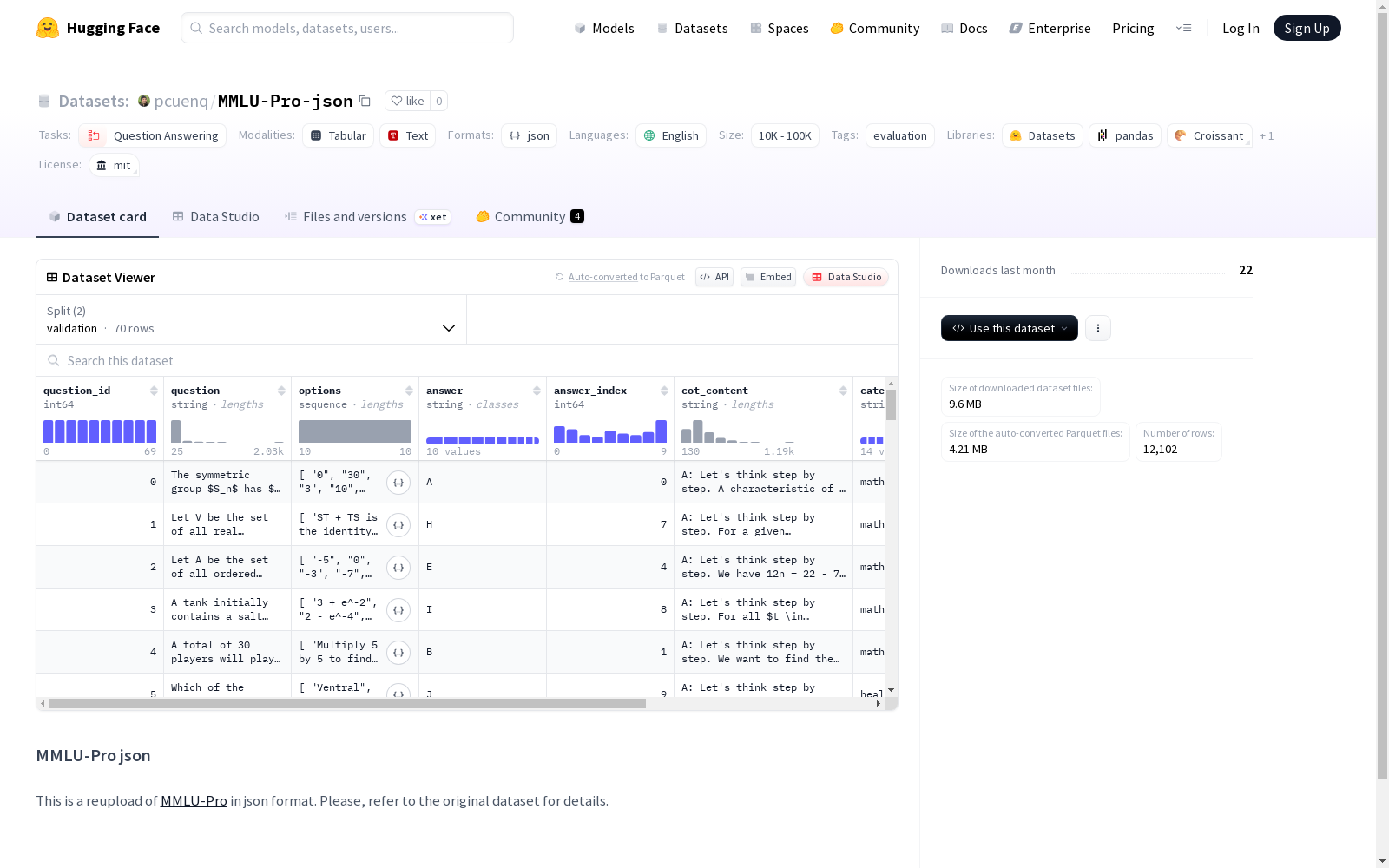Viewport: 1389px width, 868px height.
Task: Open the MMLU-Pro original dataset link
Action: coord(194,800)
